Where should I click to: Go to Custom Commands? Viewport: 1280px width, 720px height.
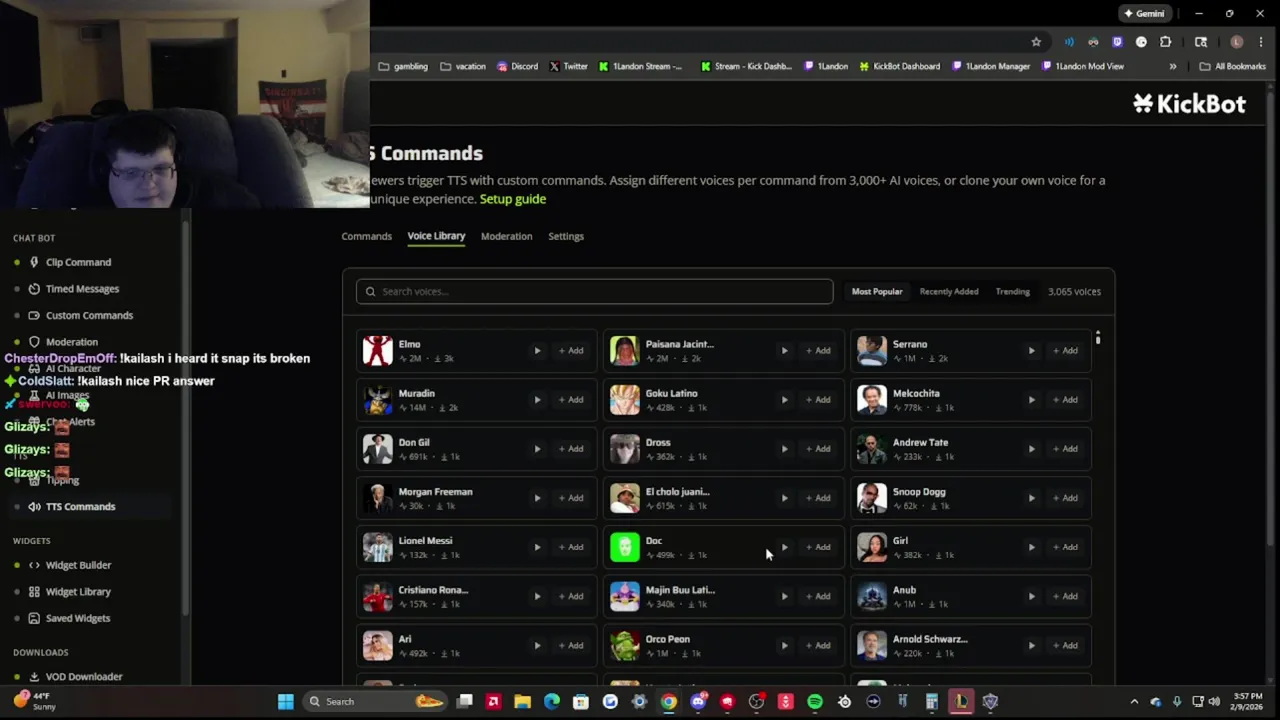coord(89,315)
